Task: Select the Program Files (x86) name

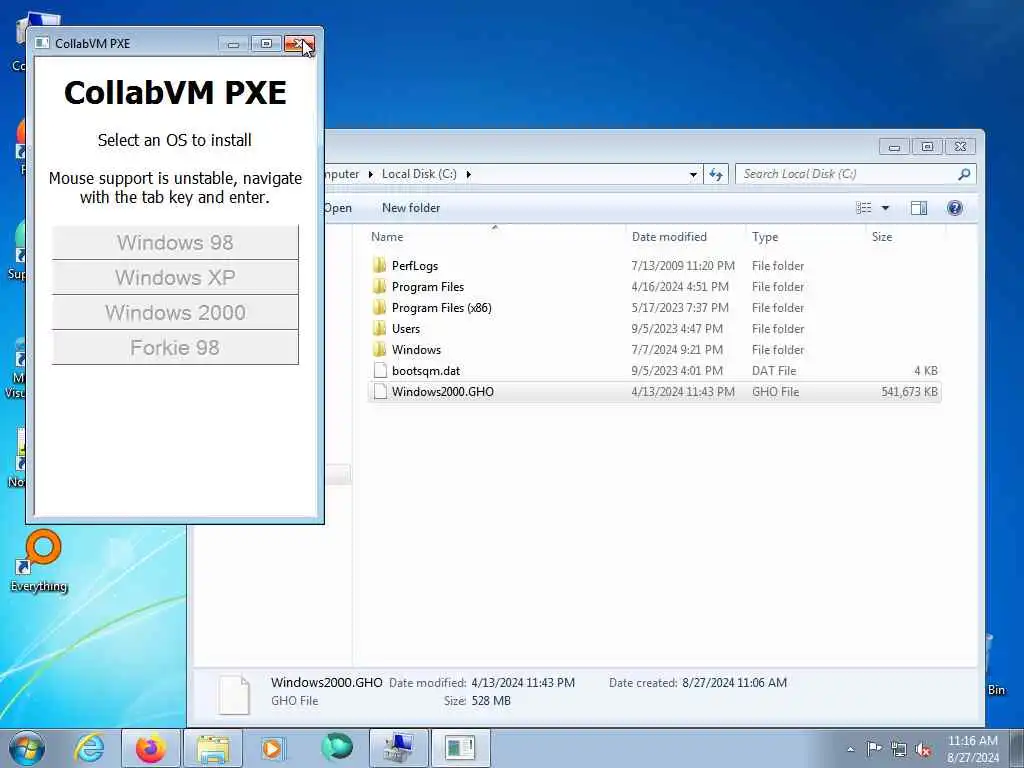Action: (x=441, y=308)
